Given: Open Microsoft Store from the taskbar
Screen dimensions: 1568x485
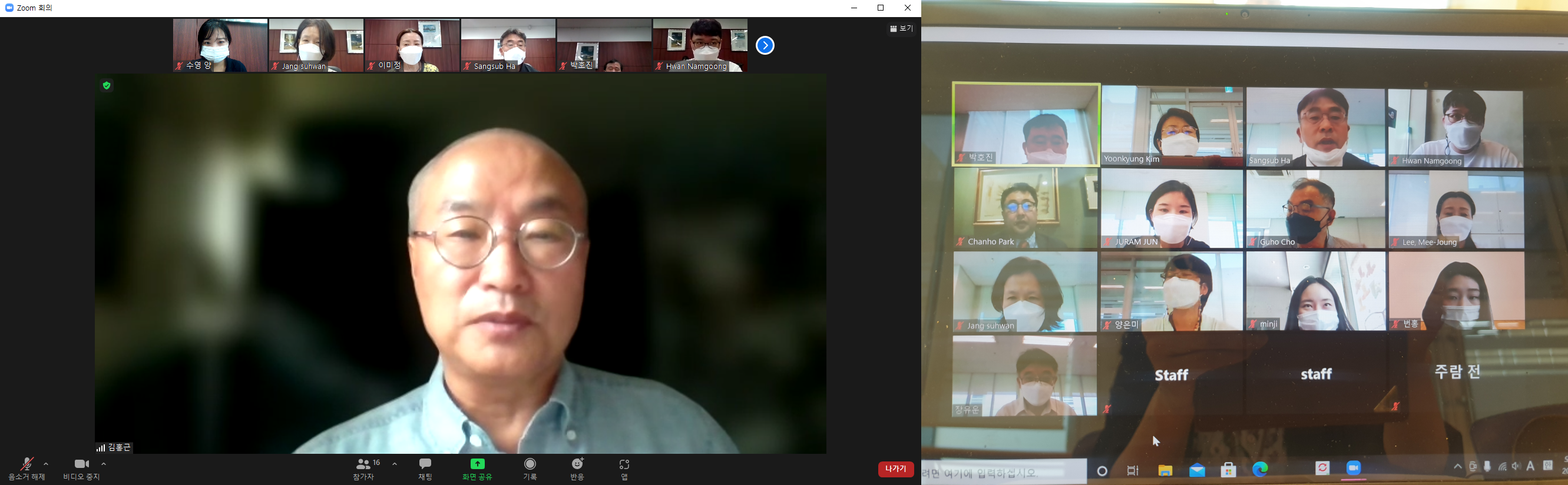Looking at the screenshot, I should tap(1229, 470).
